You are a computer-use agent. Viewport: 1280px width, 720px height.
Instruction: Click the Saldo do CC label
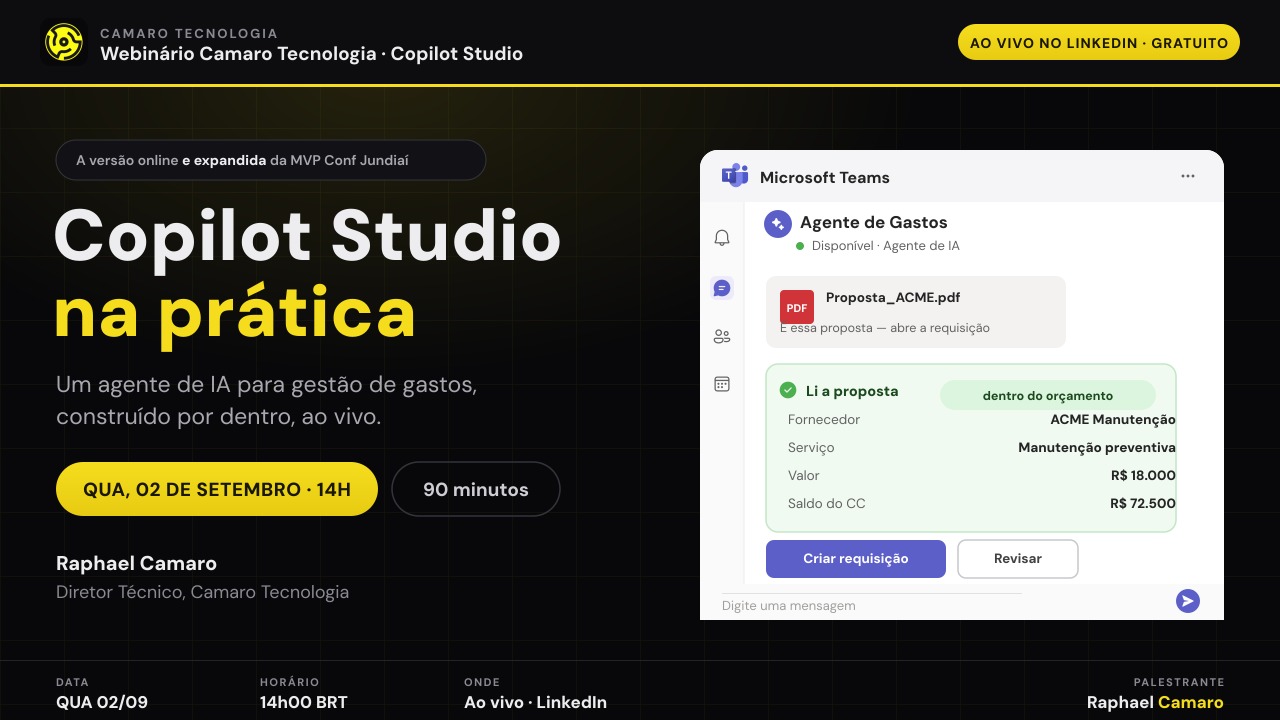[827, 503]
